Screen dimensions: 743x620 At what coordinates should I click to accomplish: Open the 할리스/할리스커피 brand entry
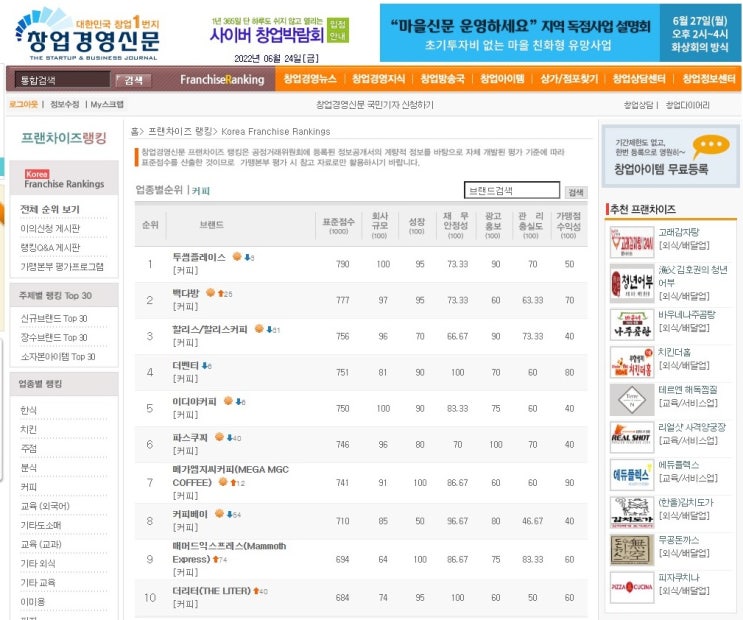coord(210,329)
